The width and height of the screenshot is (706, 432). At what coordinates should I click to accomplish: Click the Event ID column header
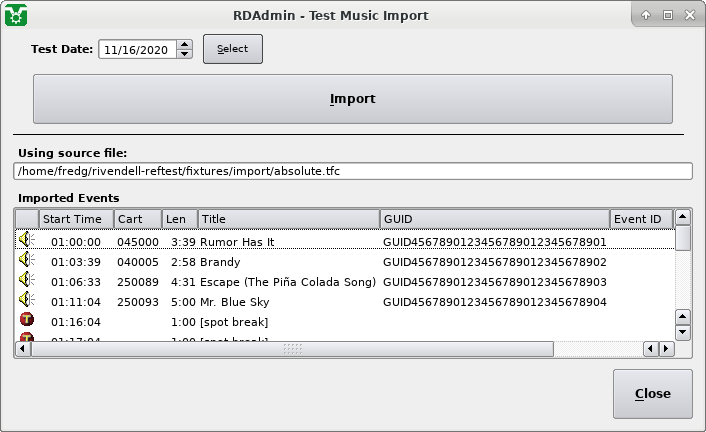click(640, 219)
